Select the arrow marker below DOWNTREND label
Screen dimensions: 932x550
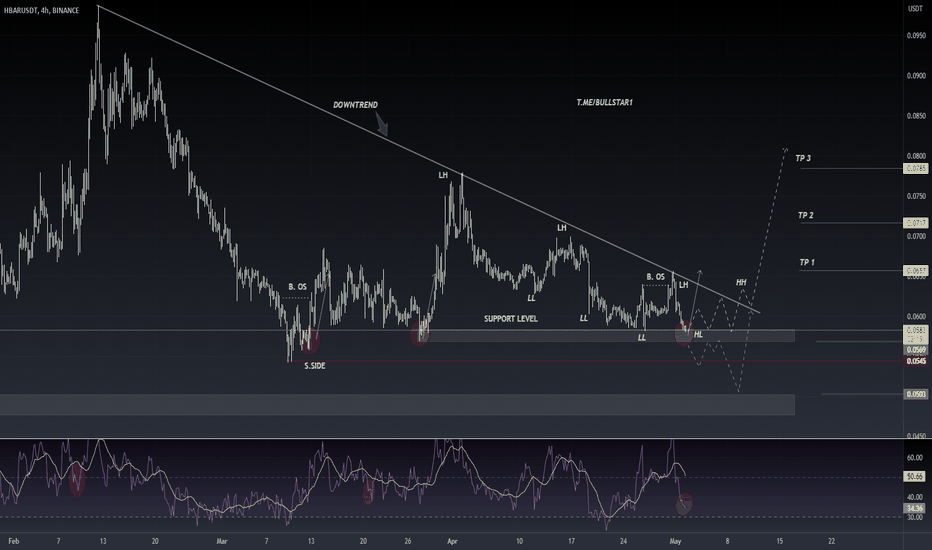click(382, 124)
